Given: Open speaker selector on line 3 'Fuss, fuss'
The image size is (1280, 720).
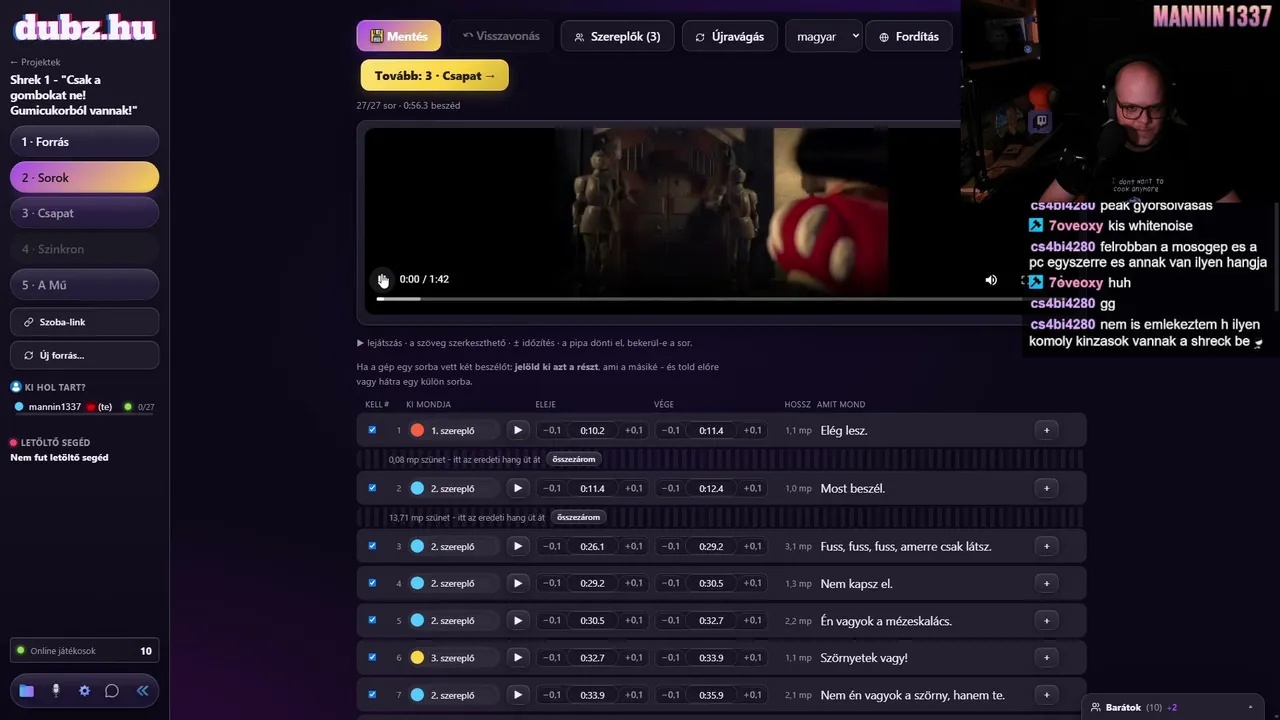Looking at the screenshot, I should [x=453, y=546].
